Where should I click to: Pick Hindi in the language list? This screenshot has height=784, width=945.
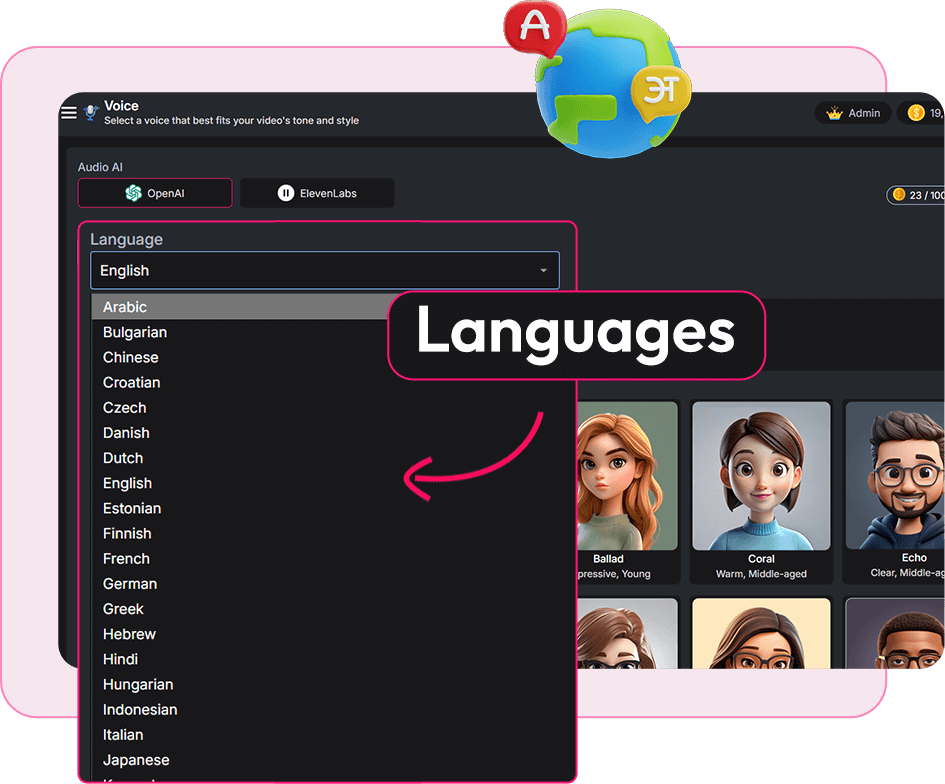(120, 659)
